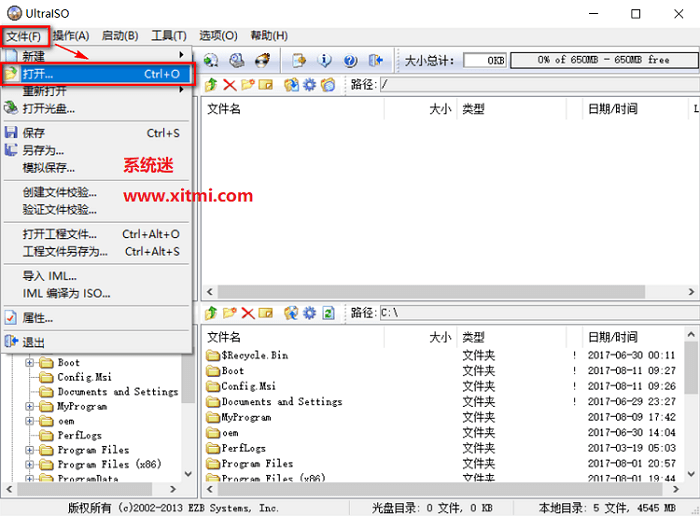Viewport: 700px width, 516px height.
Task: Click the add files toolbar icon
Action: click(299, 60)
